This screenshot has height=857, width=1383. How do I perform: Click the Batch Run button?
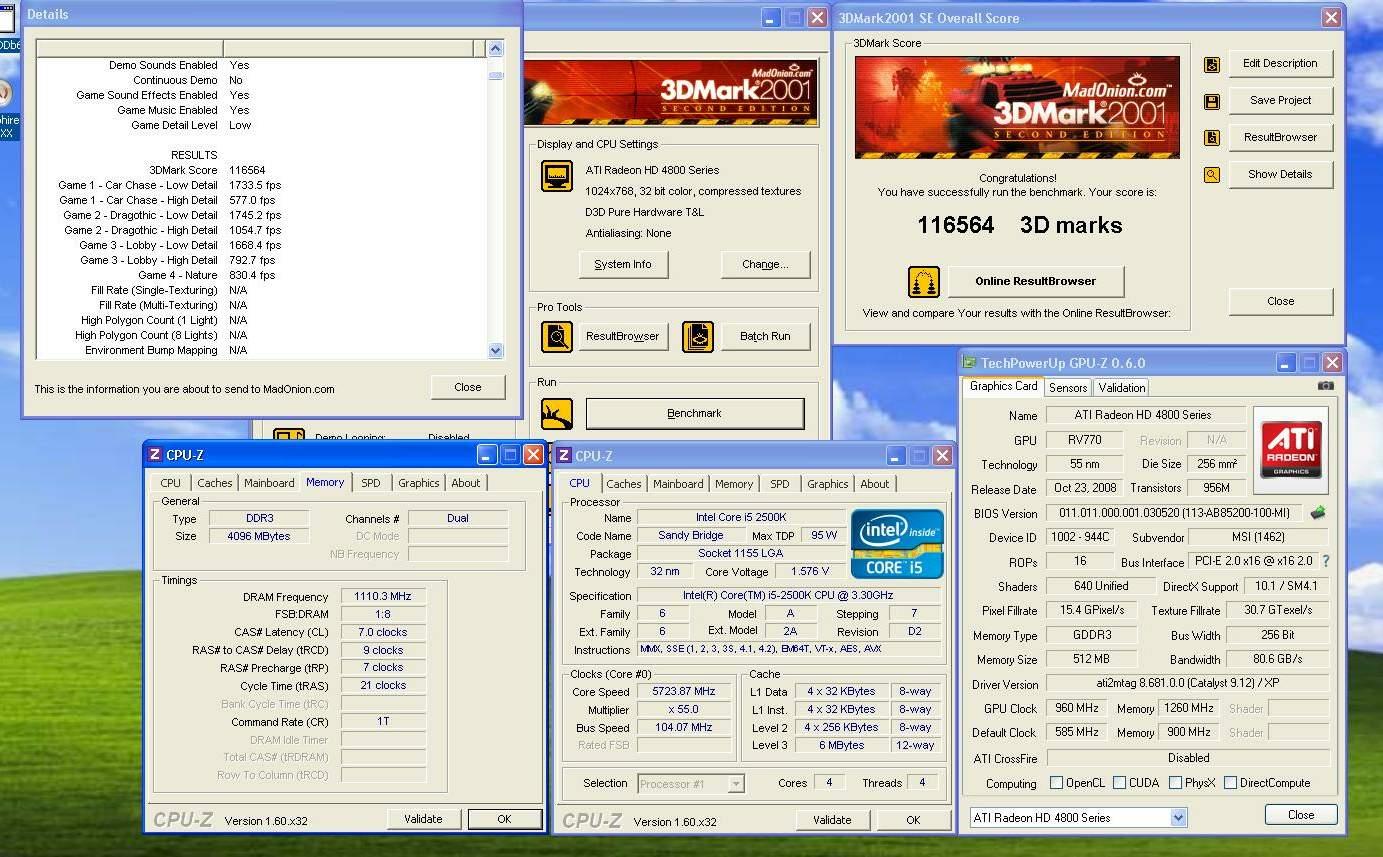(x=765, y=337)
